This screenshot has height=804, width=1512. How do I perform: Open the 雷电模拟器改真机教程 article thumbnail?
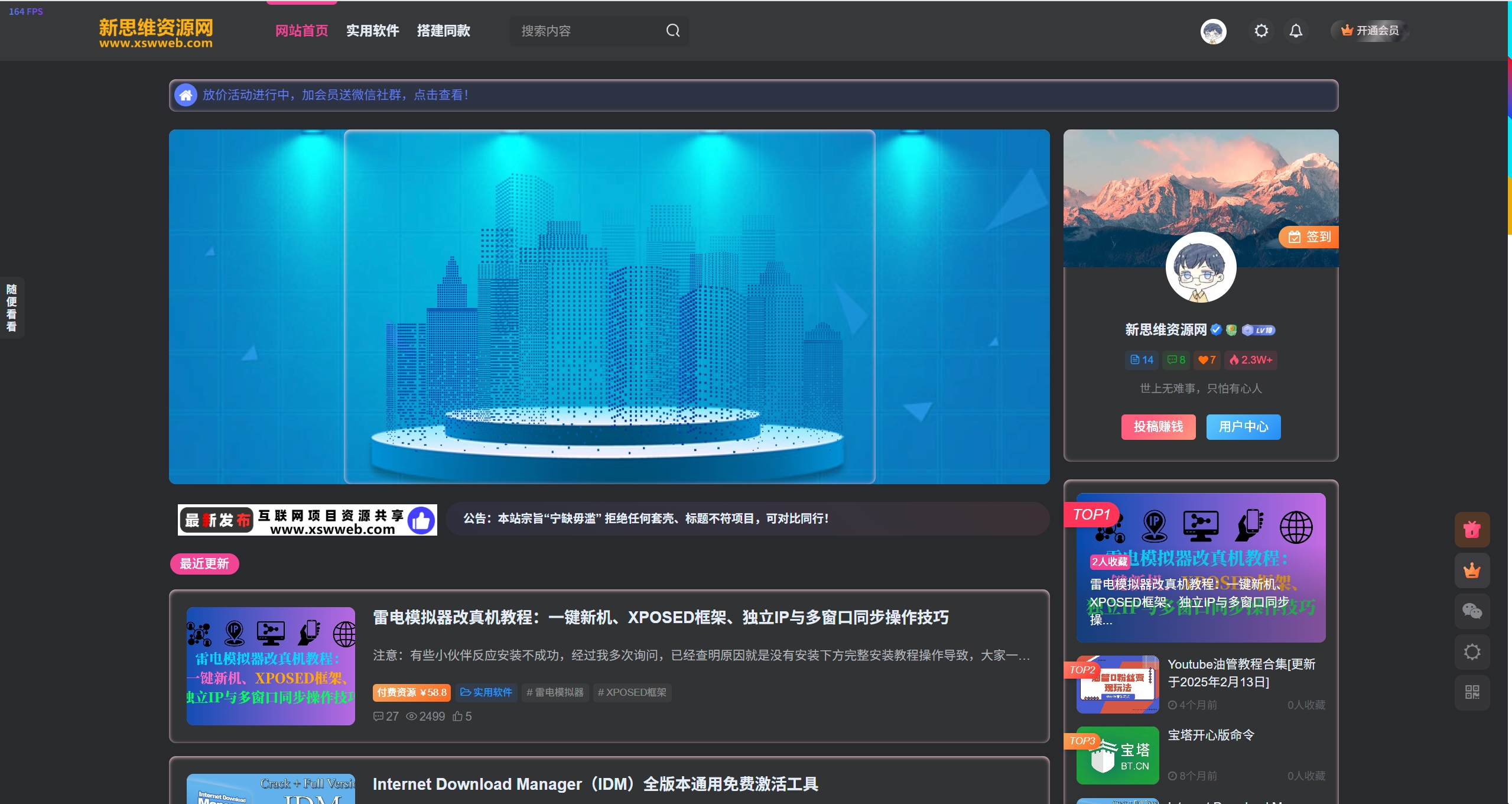tap(271, 666)
